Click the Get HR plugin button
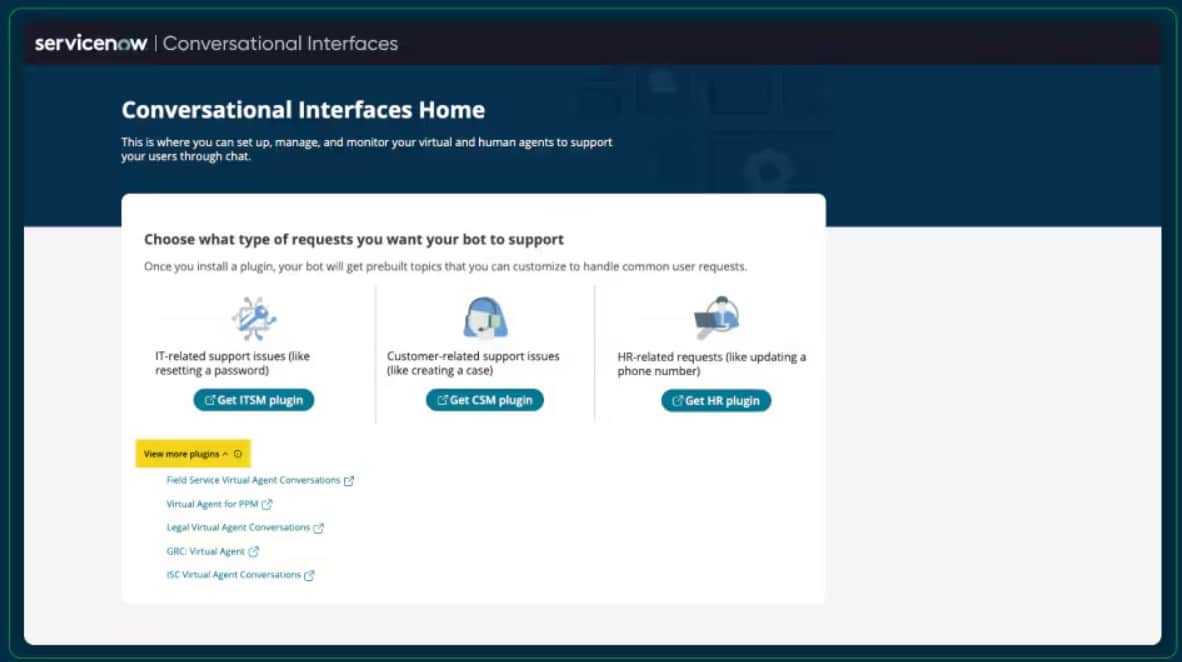Image resolution: width=1182 pixels, height=662 pixels. coord(716,400)
